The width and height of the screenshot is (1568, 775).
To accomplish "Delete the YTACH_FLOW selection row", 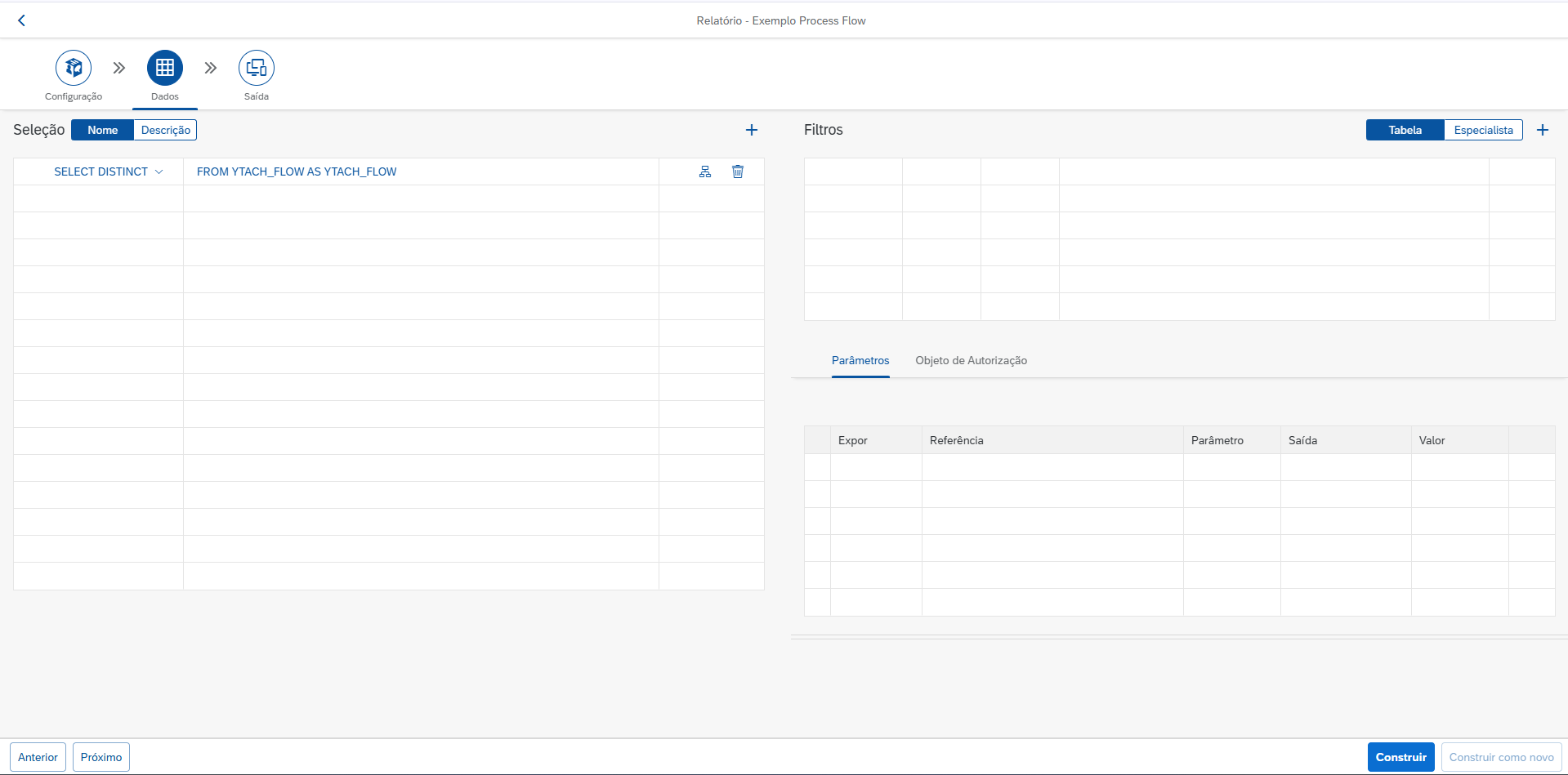I will pyautogui.click(x=738, y=171).
